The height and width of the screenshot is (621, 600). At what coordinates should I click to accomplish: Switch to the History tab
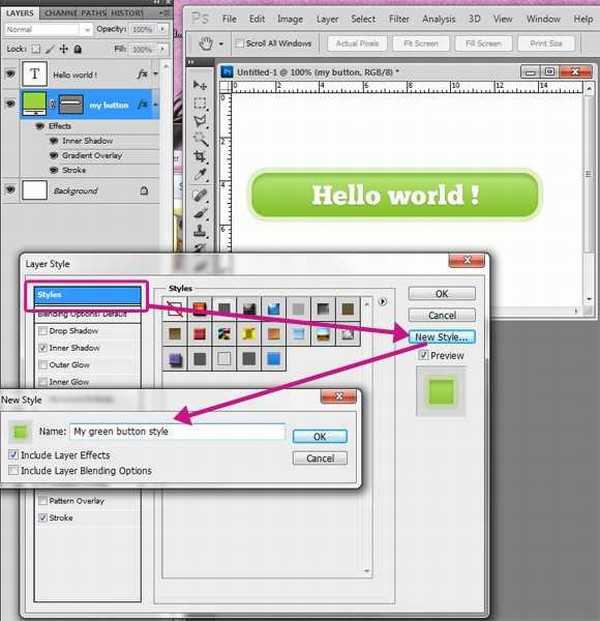coord(127,12)
